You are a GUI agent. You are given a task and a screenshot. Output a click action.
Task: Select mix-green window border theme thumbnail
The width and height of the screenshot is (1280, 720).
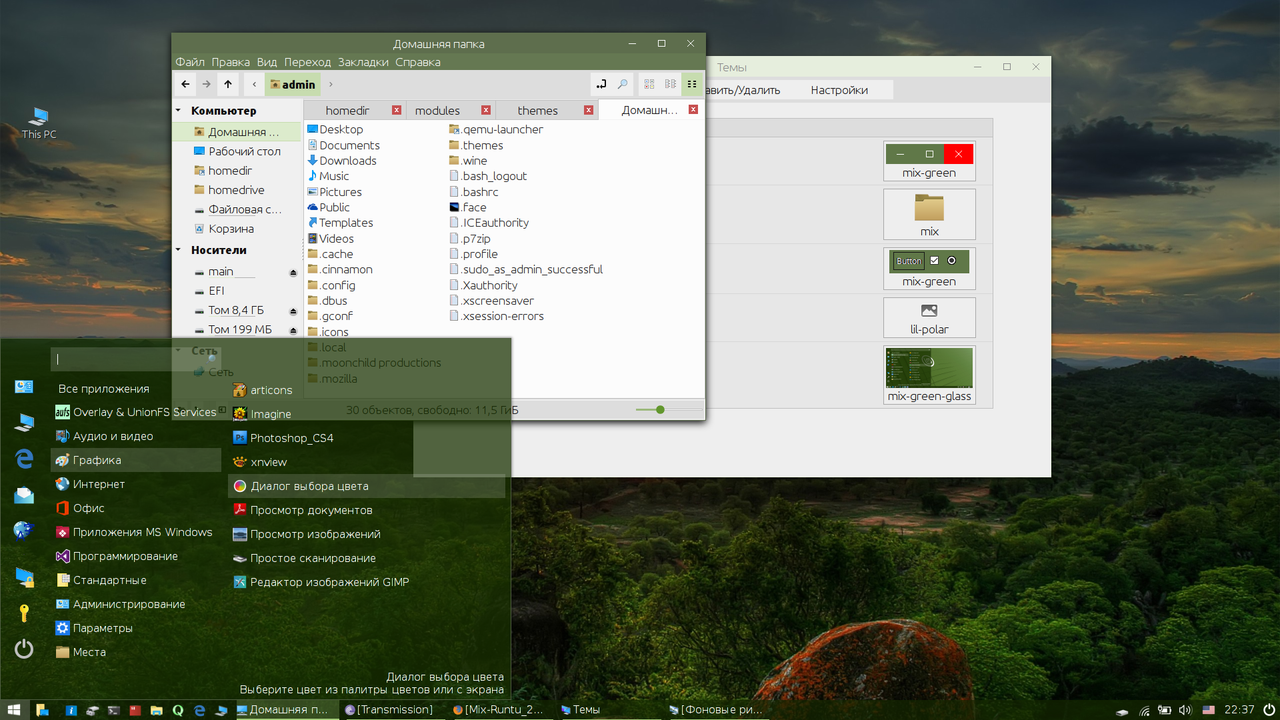tap(929, 161)
